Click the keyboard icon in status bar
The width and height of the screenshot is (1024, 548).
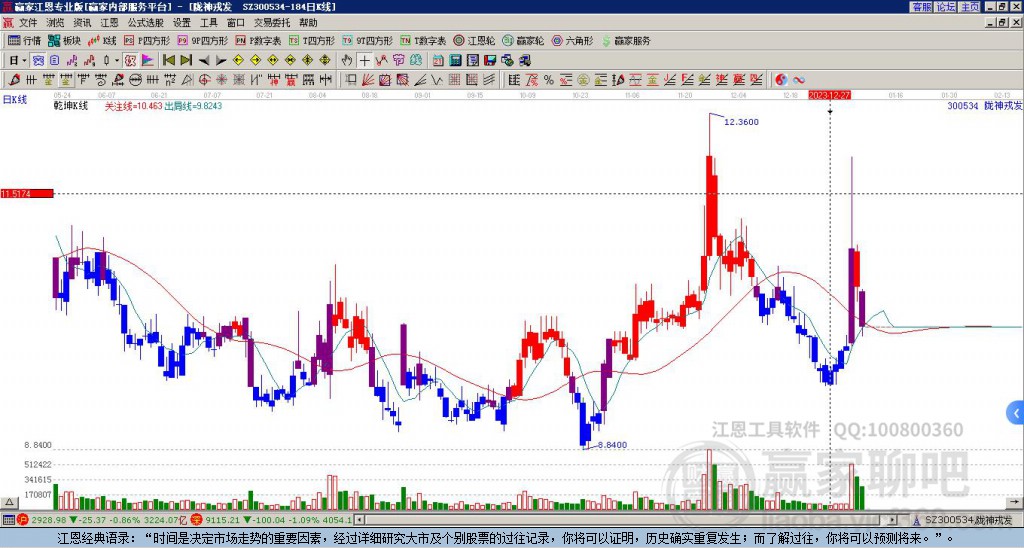[7, 520]
